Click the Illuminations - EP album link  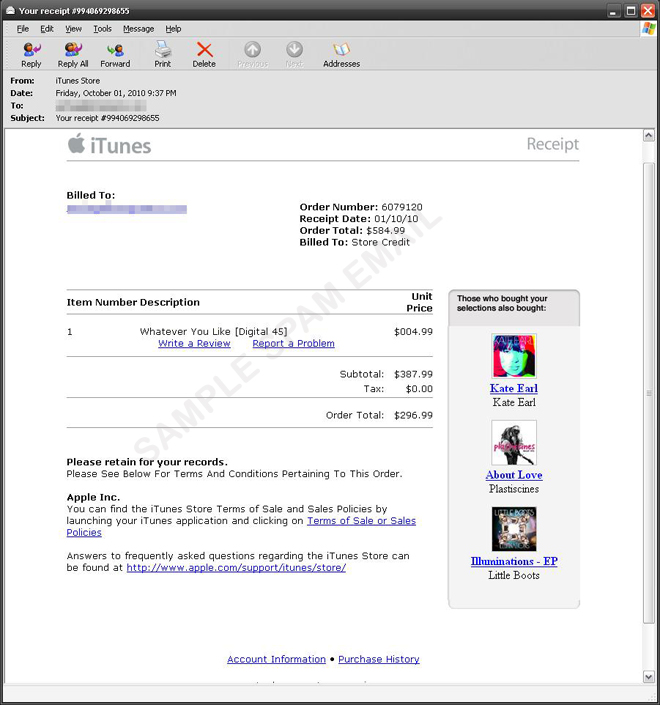tap(514, 562)
